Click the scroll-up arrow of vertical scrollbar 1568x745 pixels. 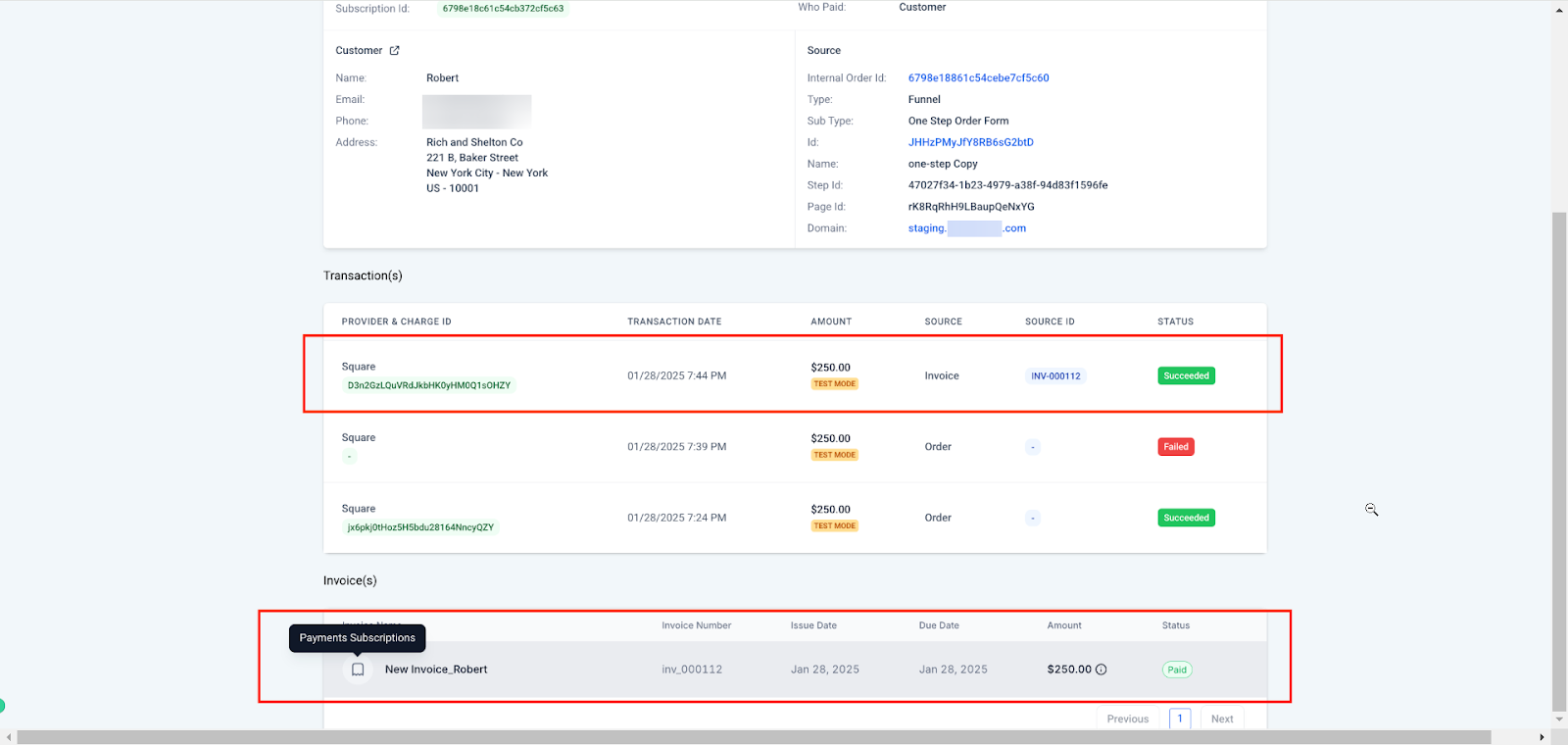1559,10
